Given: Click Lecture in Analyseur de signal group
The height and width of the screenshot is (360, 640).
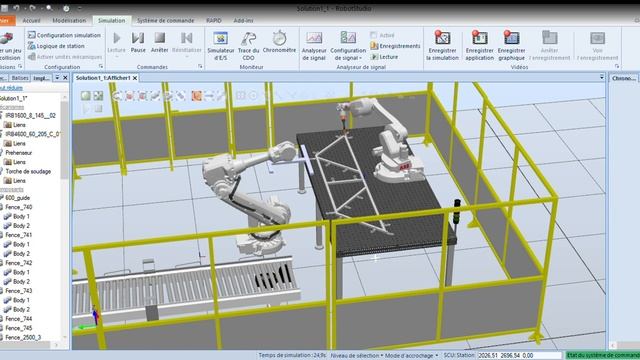Looking at the screenshot, I should (384, 57).
